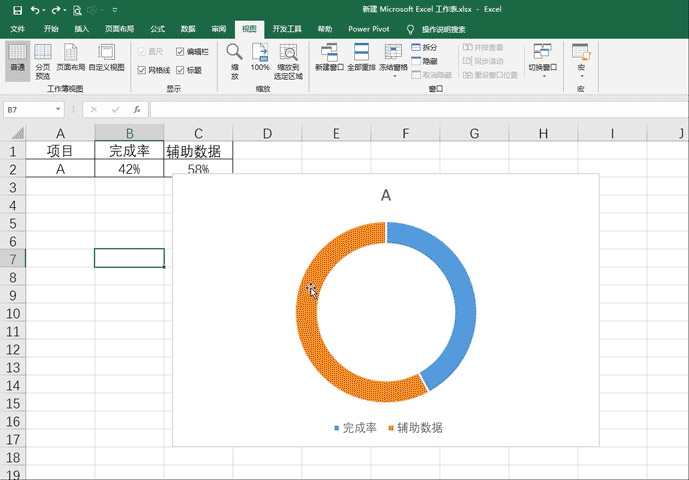Expand the 宏 macros dropdown arrow
689x480 pixels.
[x=582, y=76]
